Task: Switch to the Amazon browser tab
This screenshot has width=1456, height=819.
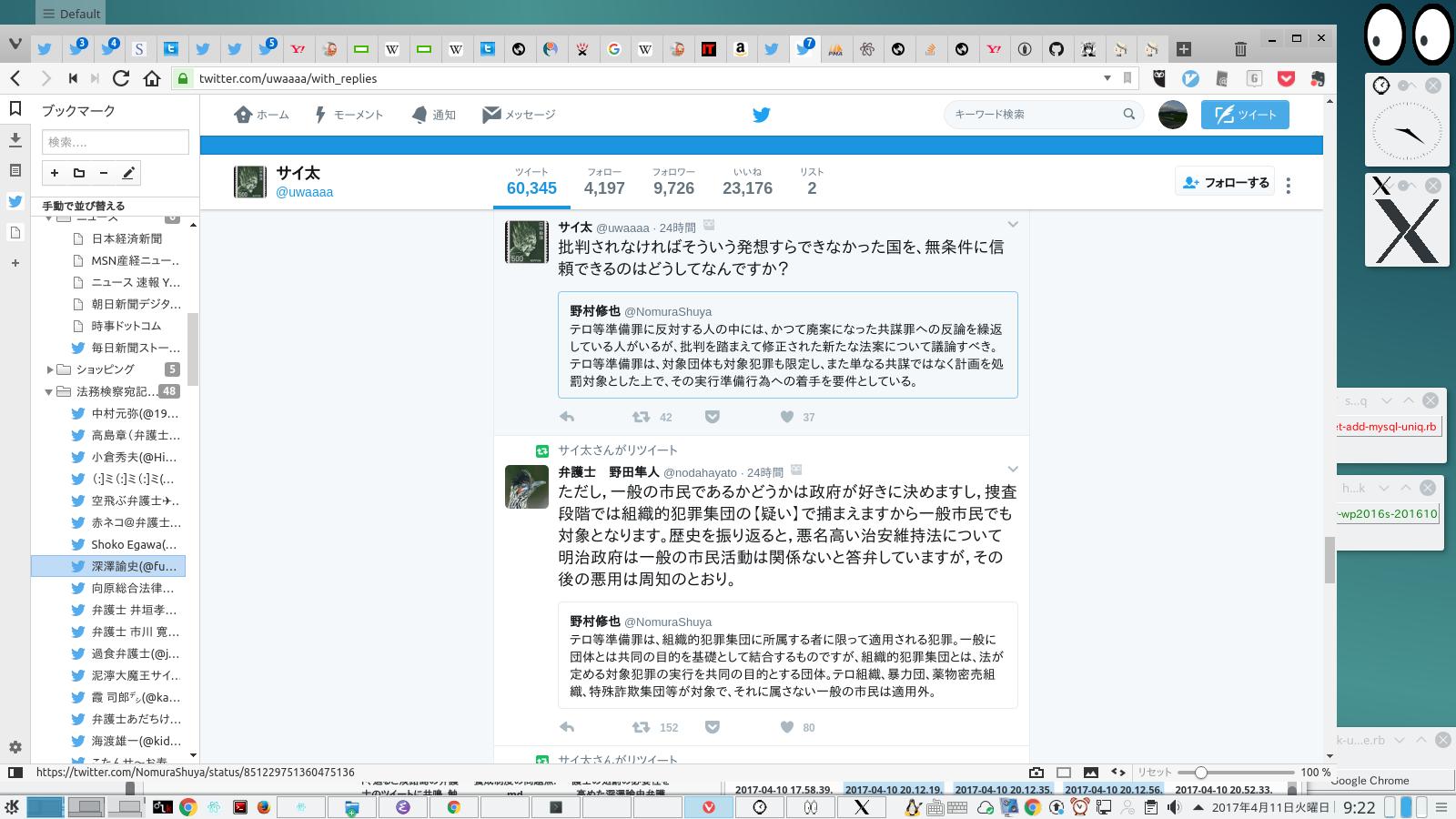Action: (x=740, y=49)
